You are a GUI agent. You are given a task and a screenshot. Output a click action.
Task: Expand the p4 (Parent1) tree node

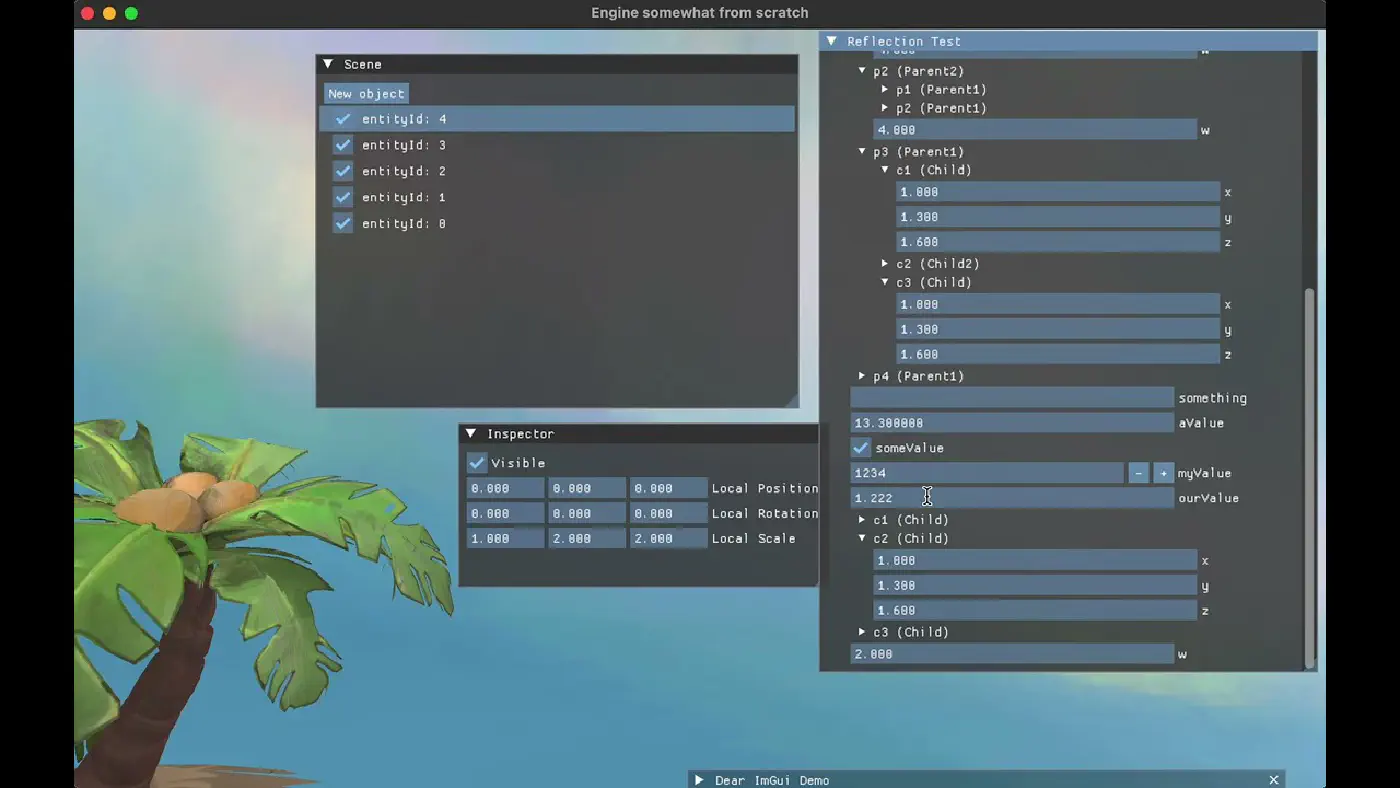[862, 376]
